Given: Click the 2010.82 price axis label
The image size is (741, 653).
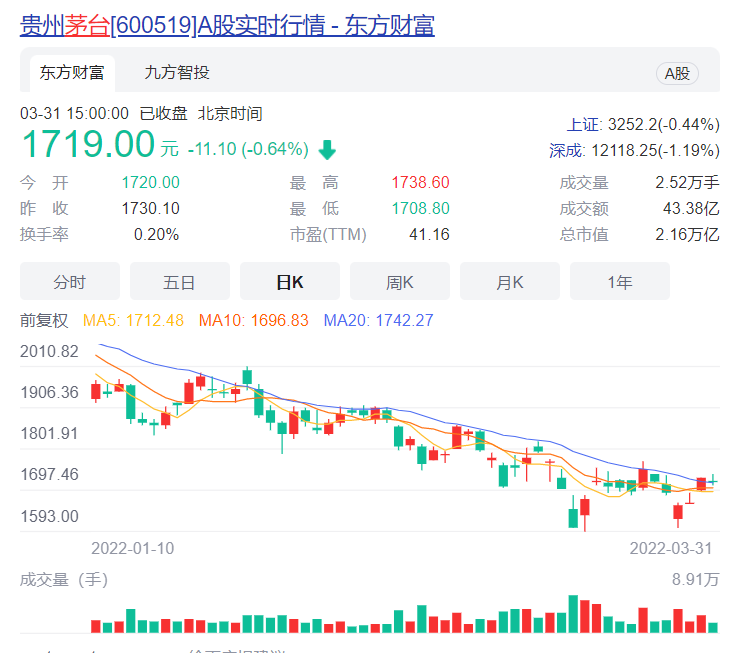Looking at the screenshot, I should pyautogui.click(x=49, y=352).
